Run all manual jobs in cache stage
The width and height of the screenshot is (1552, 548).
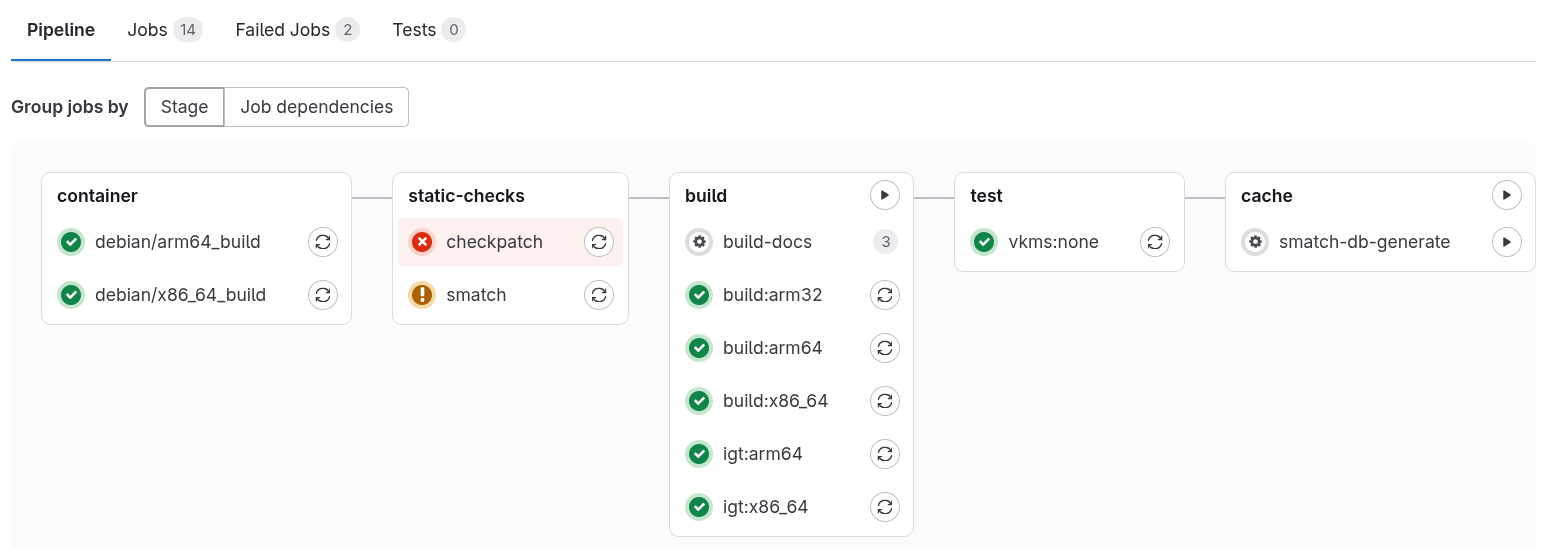[x=1506, y=195]
